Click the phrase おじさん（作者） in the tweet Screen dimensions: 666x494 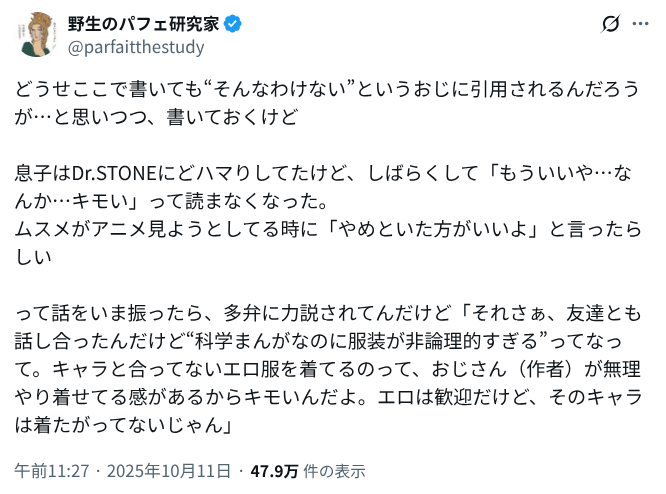click(x=496, y=367)
